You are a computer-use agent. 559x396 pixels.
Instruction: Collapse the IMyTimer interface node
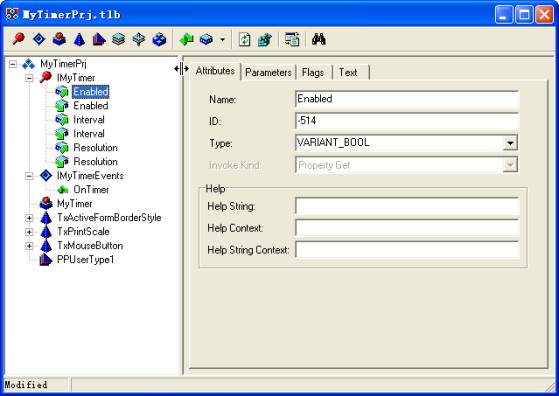[29, 78]
